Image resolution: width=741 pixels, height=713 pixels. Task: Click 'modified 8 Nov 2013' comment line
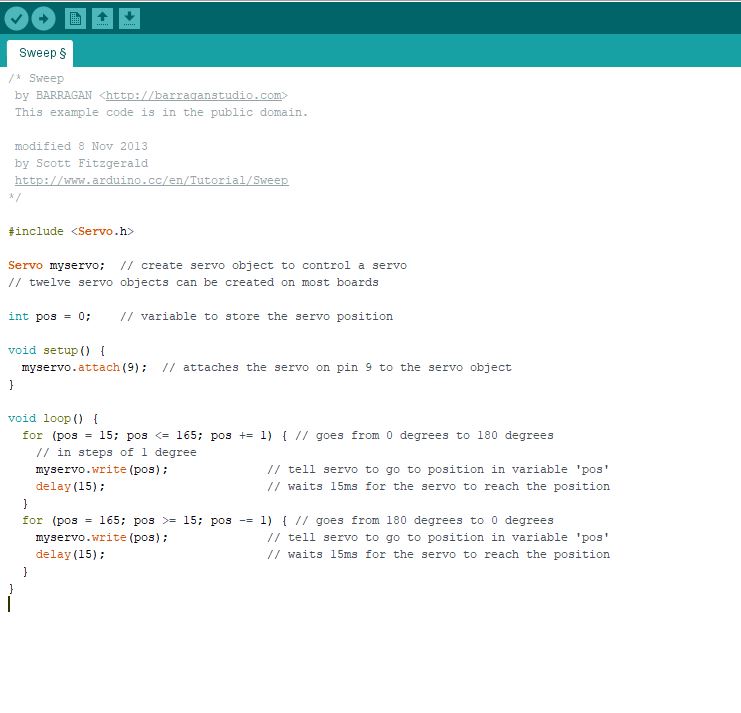tap(81, 146)
